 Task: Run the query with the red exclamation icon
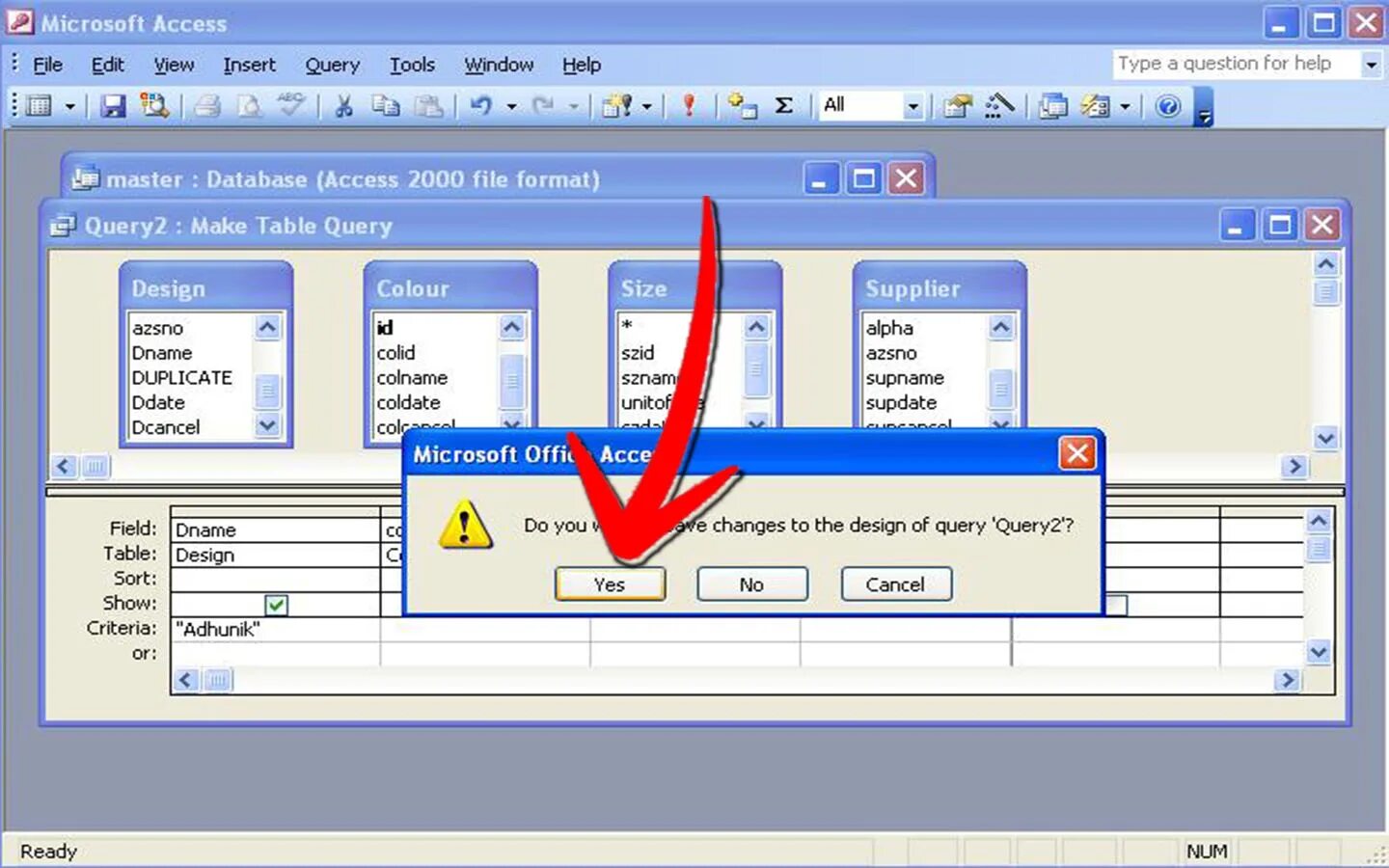(x=689, y=106)
